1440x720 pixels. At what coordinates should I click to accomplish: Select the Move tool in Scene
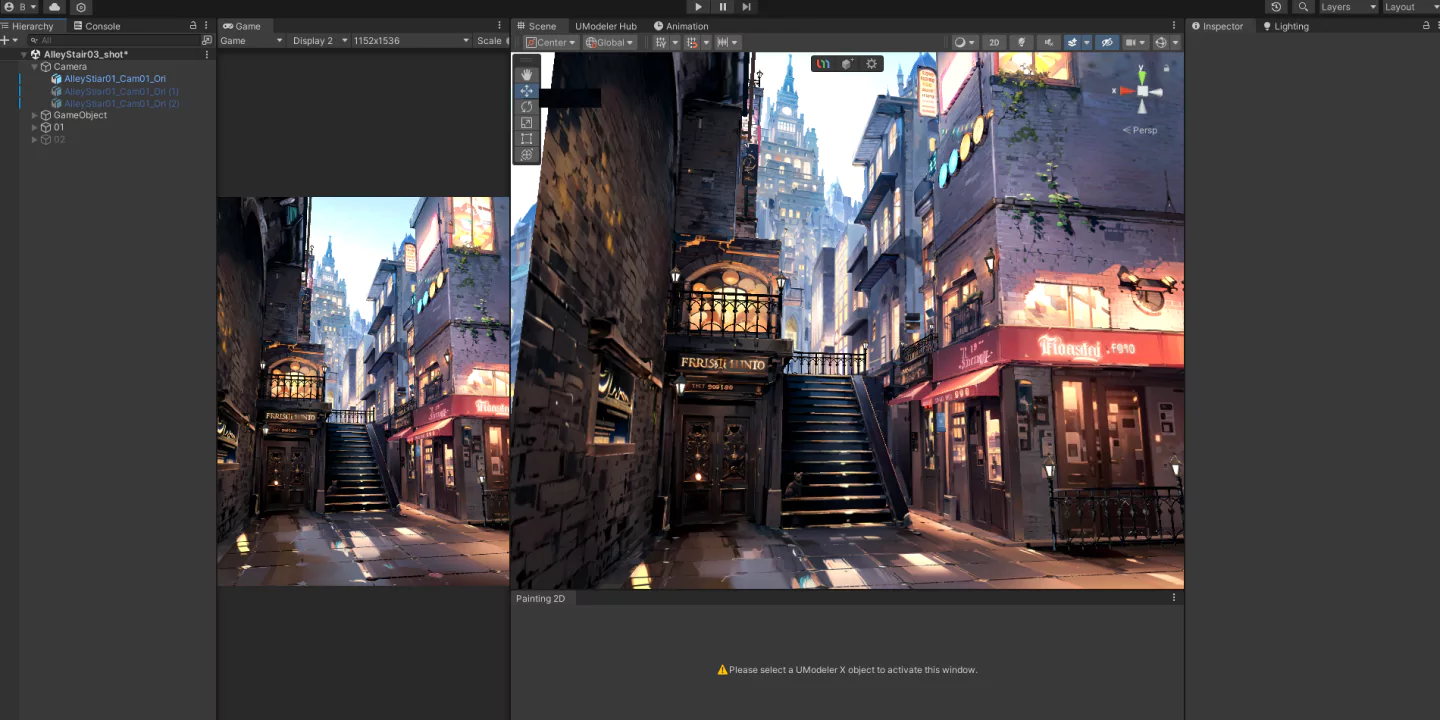pyautogui.click(x=527, y=91)
